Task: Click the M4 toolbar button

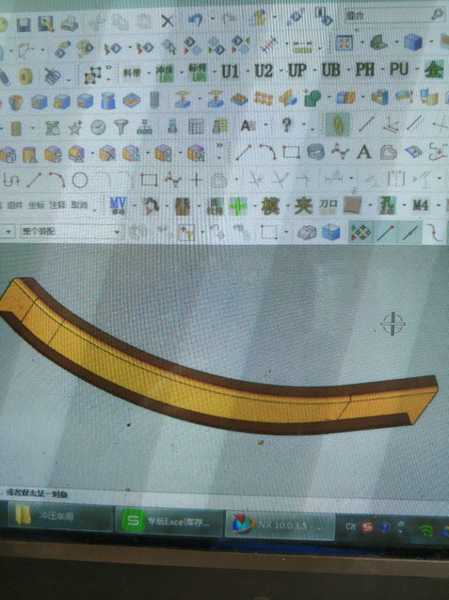Action: click(x=420, y=205)
